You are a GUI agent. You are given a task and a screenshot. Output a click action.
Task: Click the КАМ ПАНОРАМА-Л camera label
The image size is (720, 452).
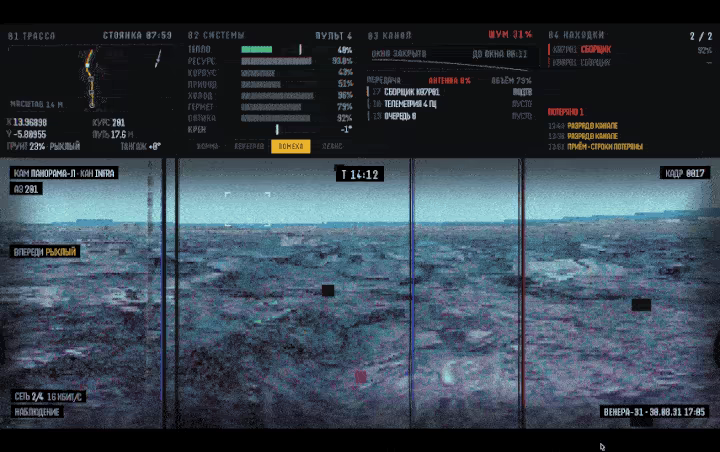[x=64, y=173]
